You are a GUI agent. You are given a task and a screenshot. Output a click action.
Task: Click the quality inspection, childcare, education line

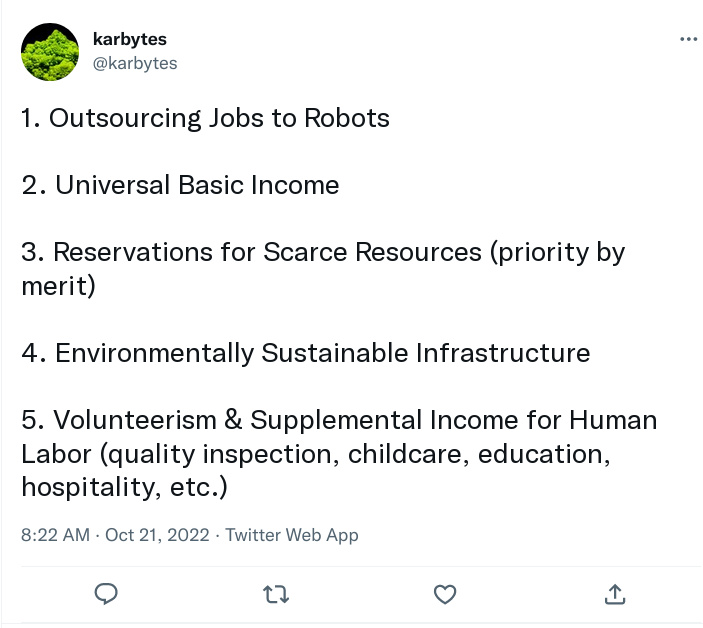point(316,454)
